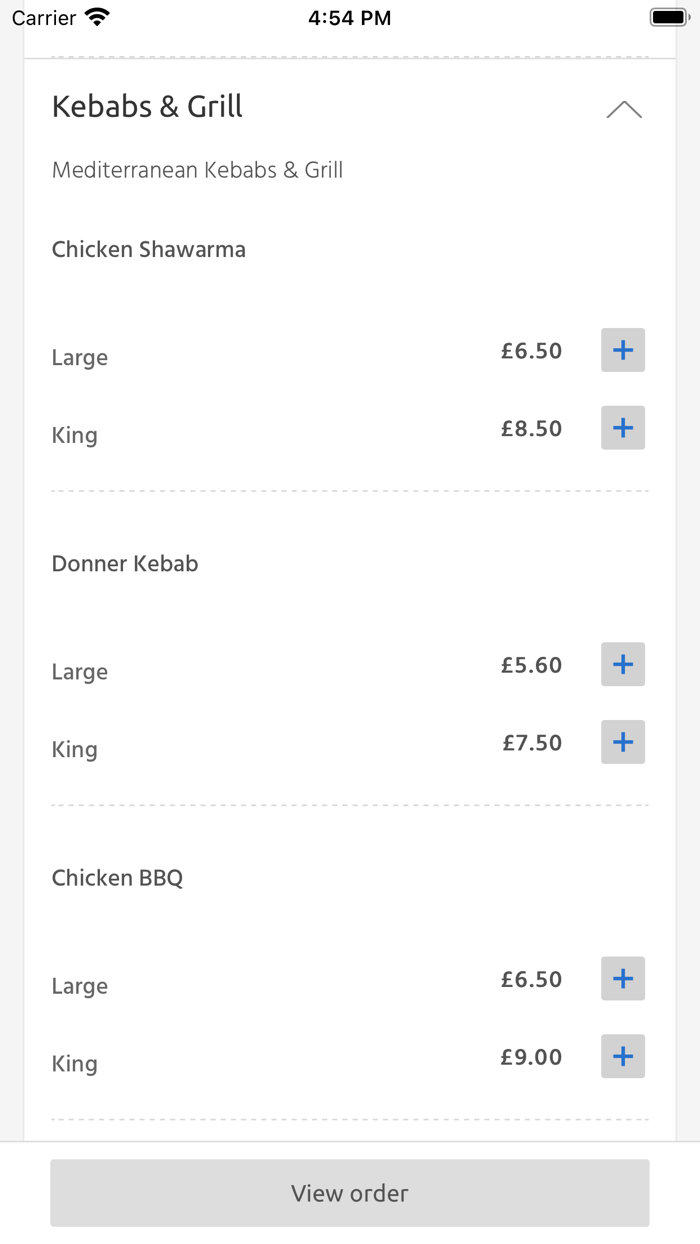
Task: Tap the Wi-Fi status icon
Action: point(97,17)
